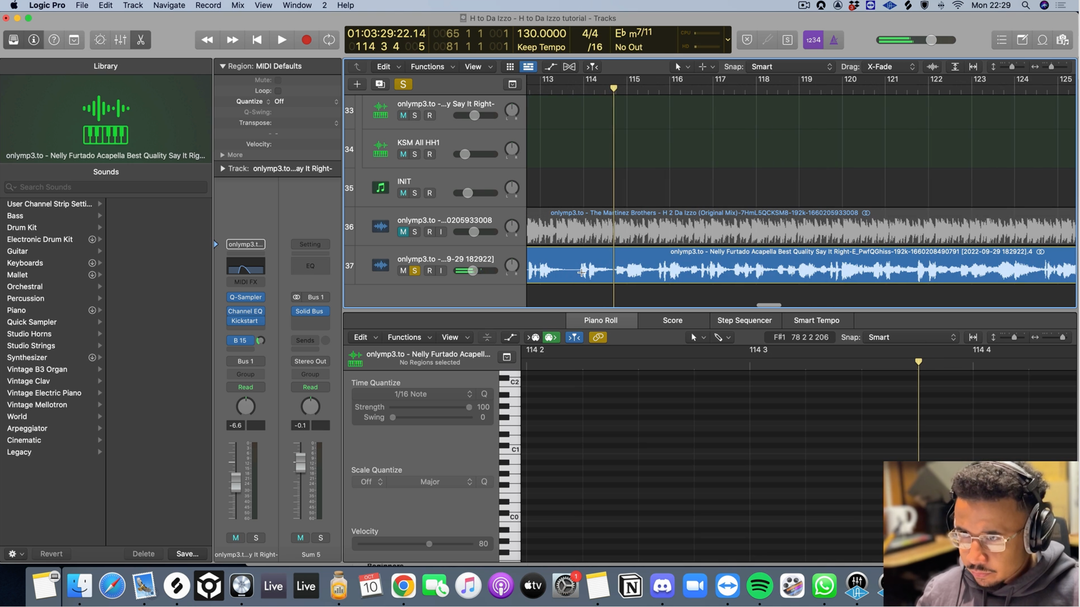The height and width of the screenshot is (607, 1080).
Task: Toggle Cycle mode in the transport
Action: coord(329,40)
